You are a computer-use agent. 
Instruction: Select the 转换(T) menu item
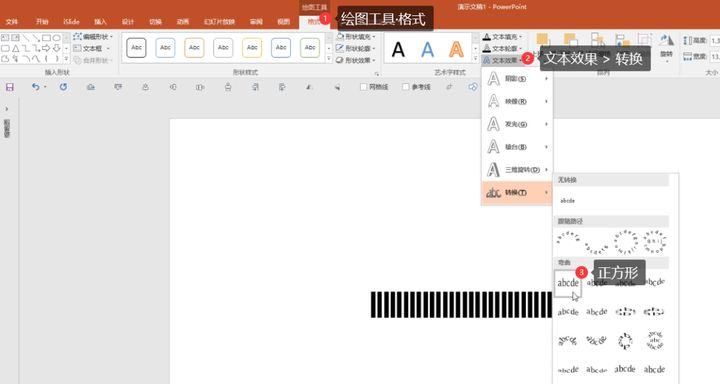[x=517, y=192]
